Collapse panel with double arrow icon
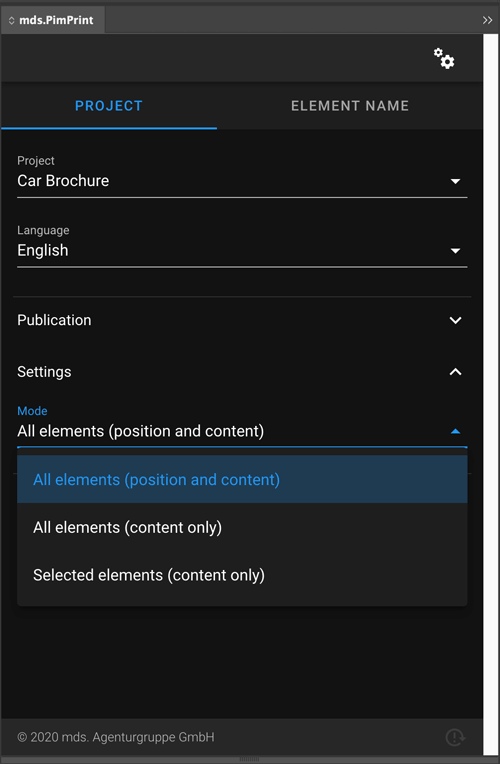Screen dimensions: 500x764 pyautogui.click(x=487, y=20)
